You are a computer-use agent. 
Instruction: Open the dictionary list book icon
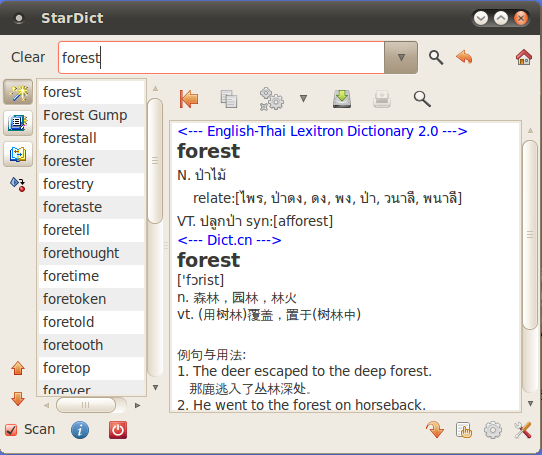coord(18,123)
